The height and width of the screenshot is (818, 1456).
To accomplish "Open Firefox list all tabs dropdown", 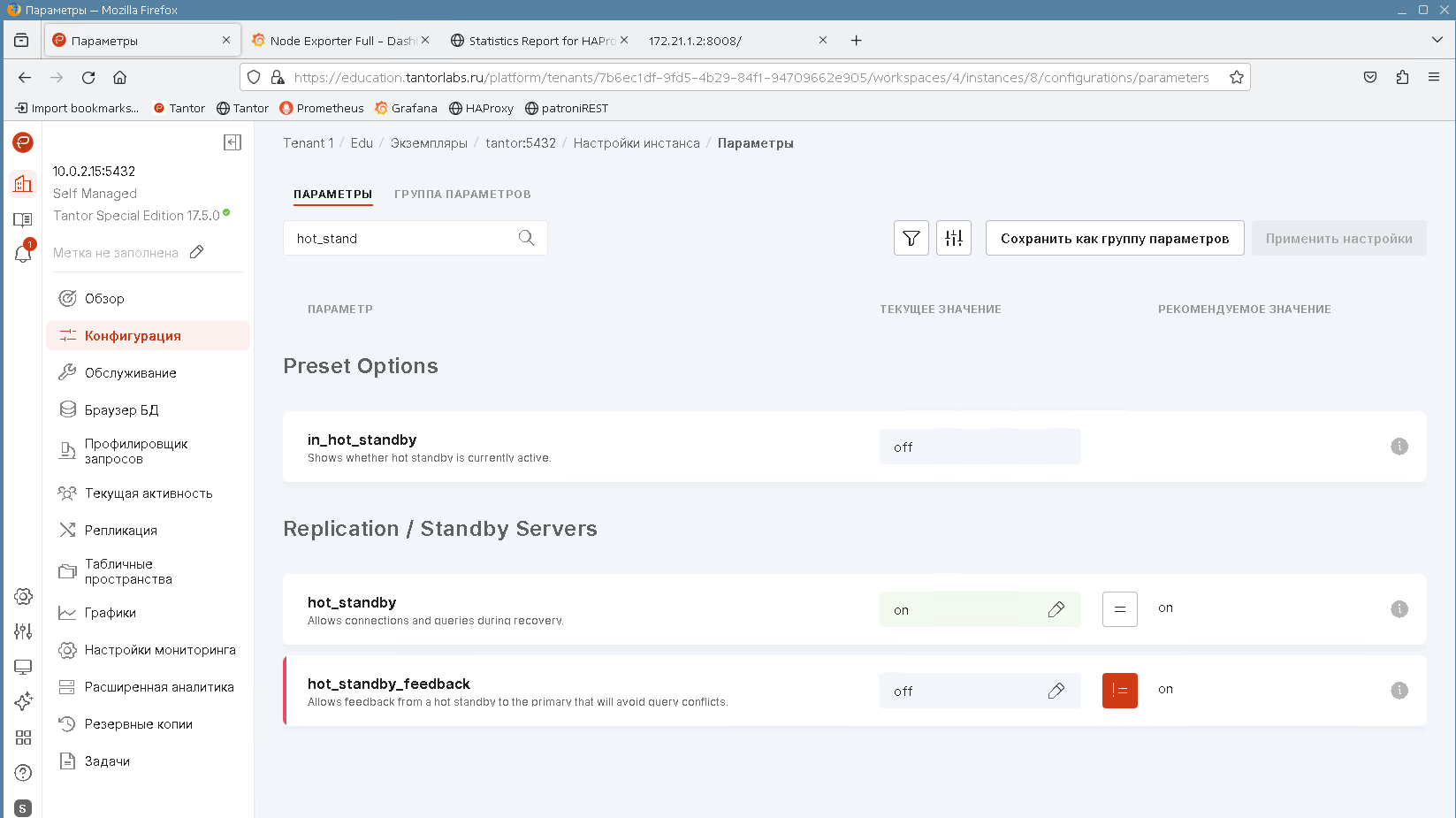I will 1437,40.
